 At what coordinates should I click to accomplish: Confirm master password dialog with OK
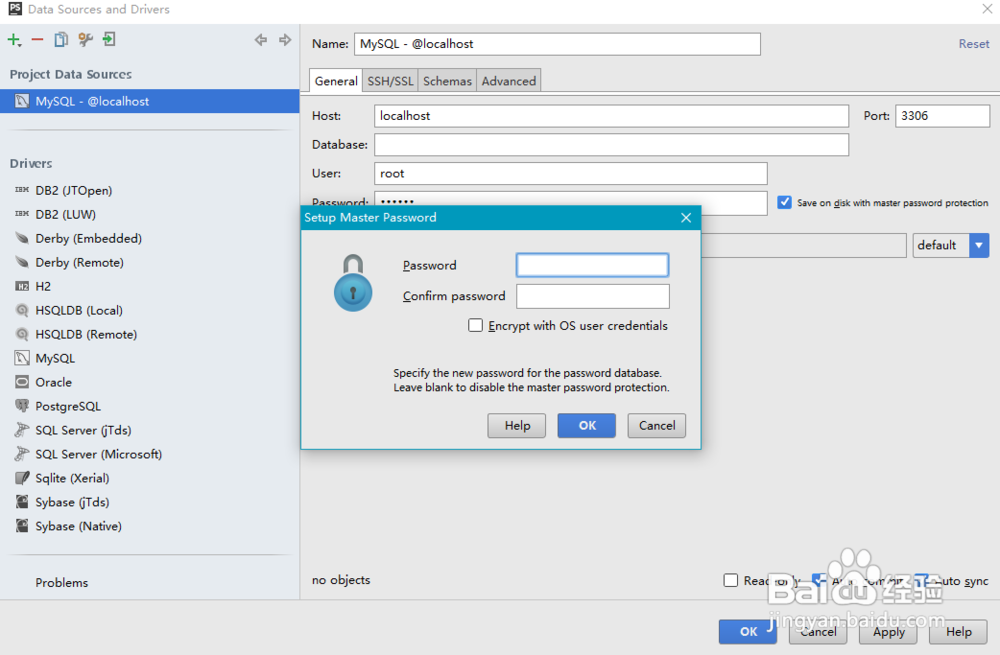(587, 425)
